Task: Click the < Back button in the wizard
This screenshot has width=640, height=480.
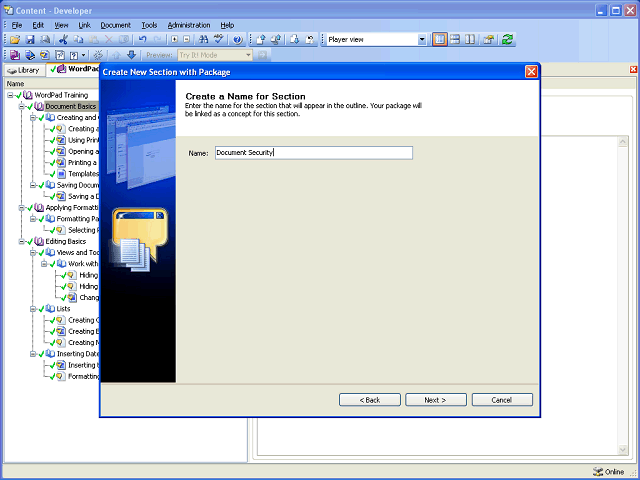Action: click(x=369, y=400)
